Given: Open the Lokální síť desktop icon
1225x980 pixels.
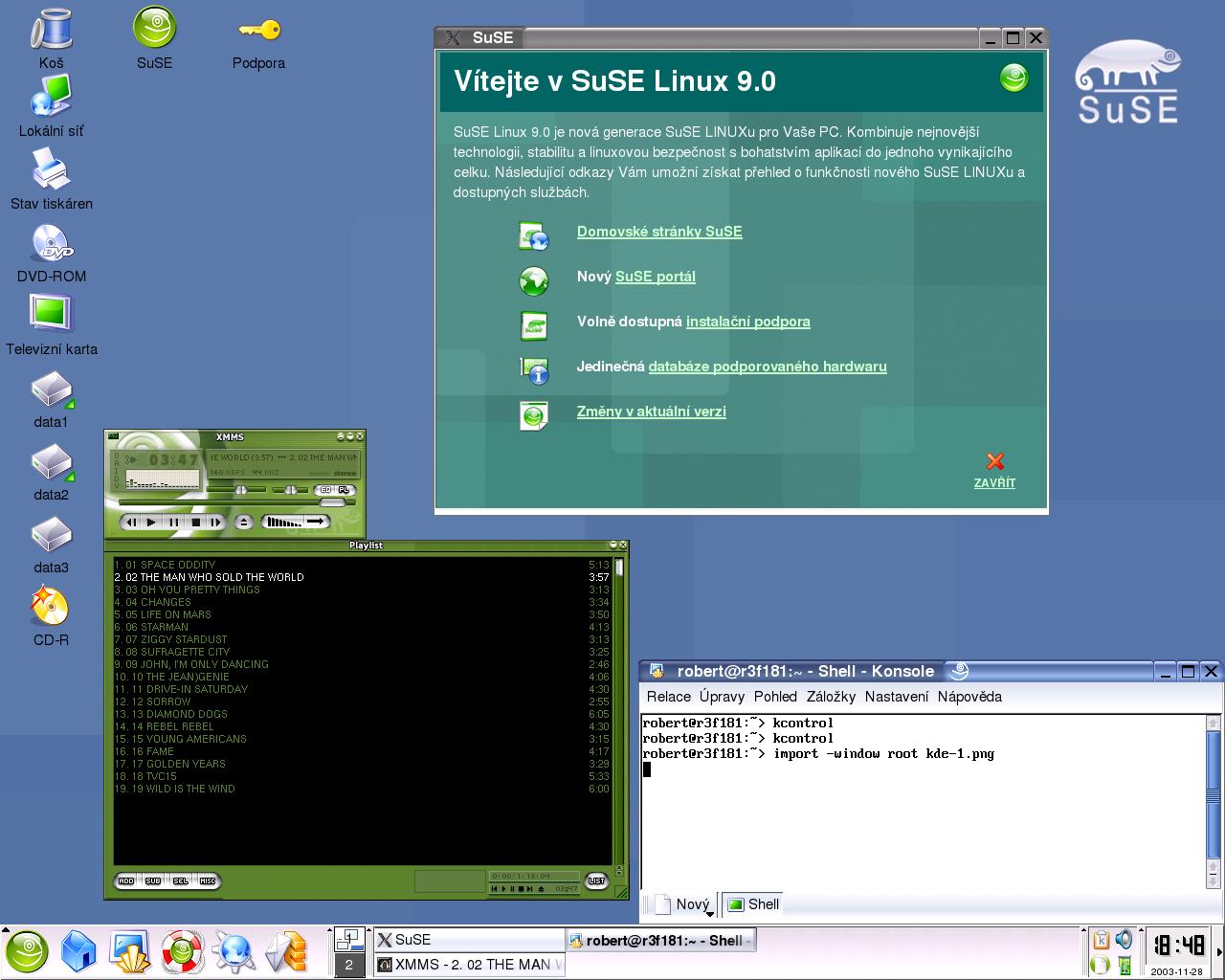Looking at the screenshot, I should [52, 106].
